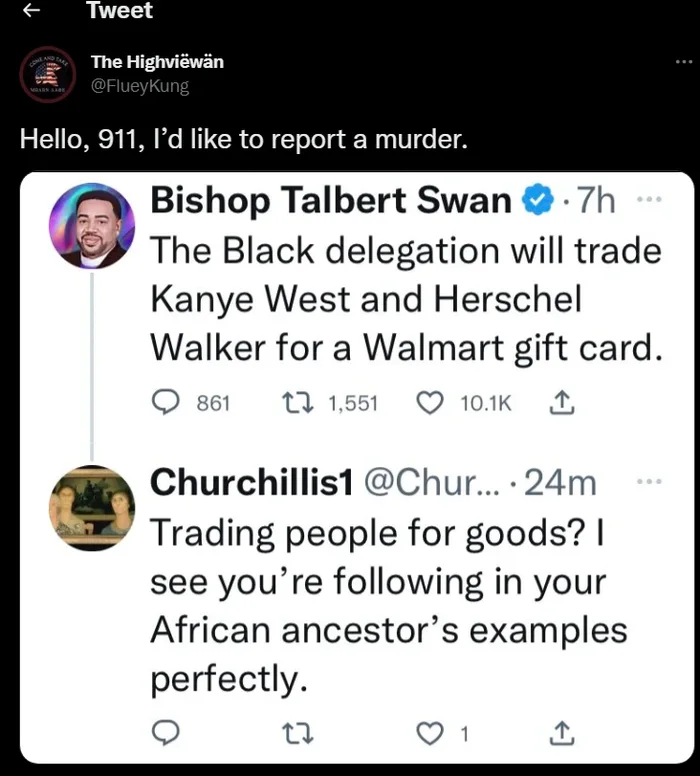Share Bishop Talbert Swan's tweet
Image resolution: width=700 pixels, height=776 pixels.
click(x=562, y=402)
